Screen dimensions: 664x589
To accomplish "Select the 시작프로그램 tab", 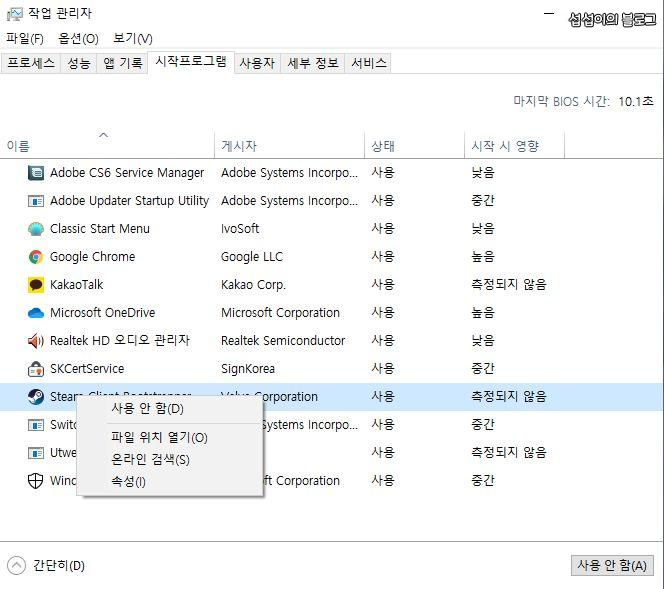I will (x=191, y=62).
